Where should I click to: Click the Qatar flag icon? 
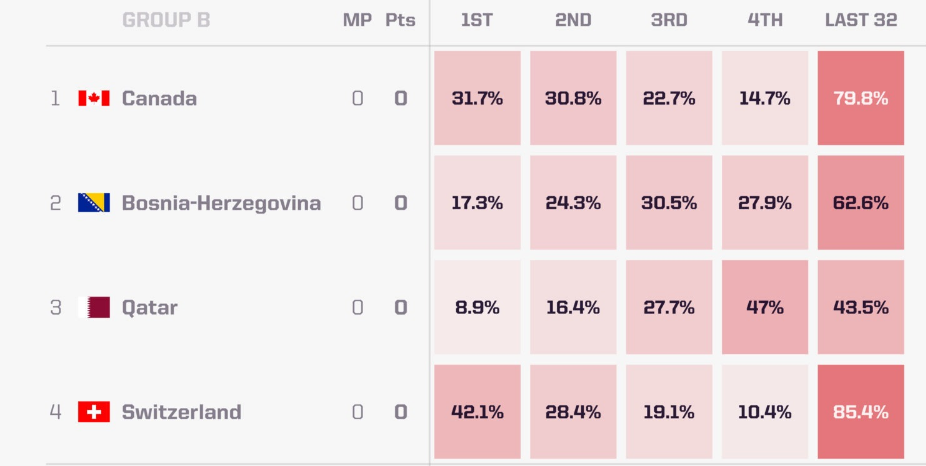click(94, 307)
